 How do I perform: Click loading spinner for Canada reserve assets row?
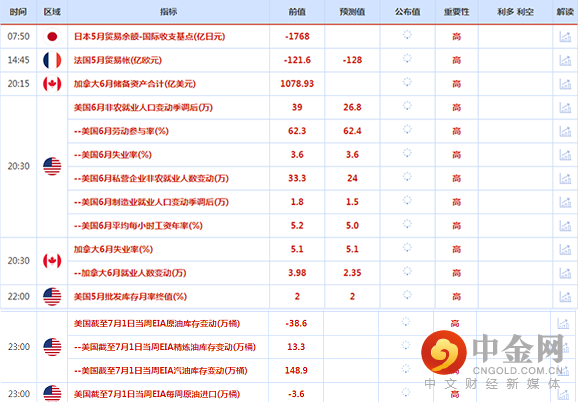407,82
